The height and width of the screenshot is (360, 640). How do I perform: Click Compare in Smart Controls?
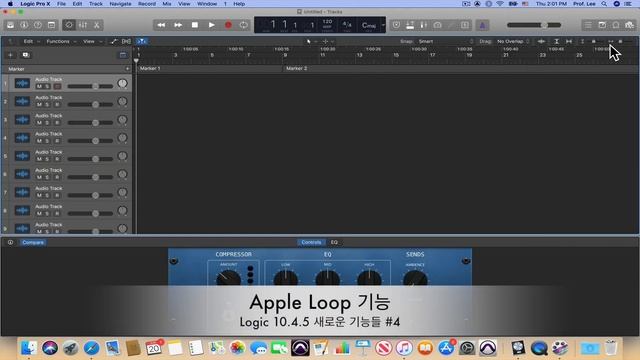click(33, 242)
